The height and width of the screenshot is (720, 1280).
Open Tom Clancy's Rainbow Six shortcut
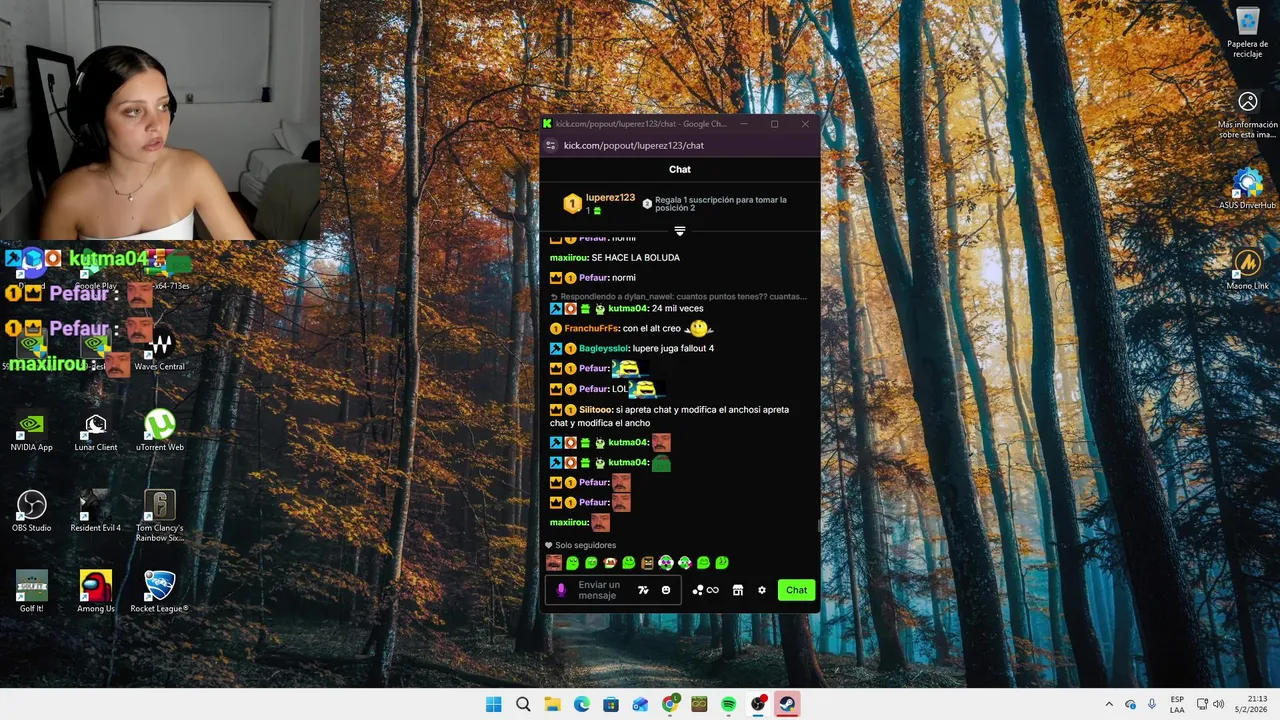click(x=160, y=515)
